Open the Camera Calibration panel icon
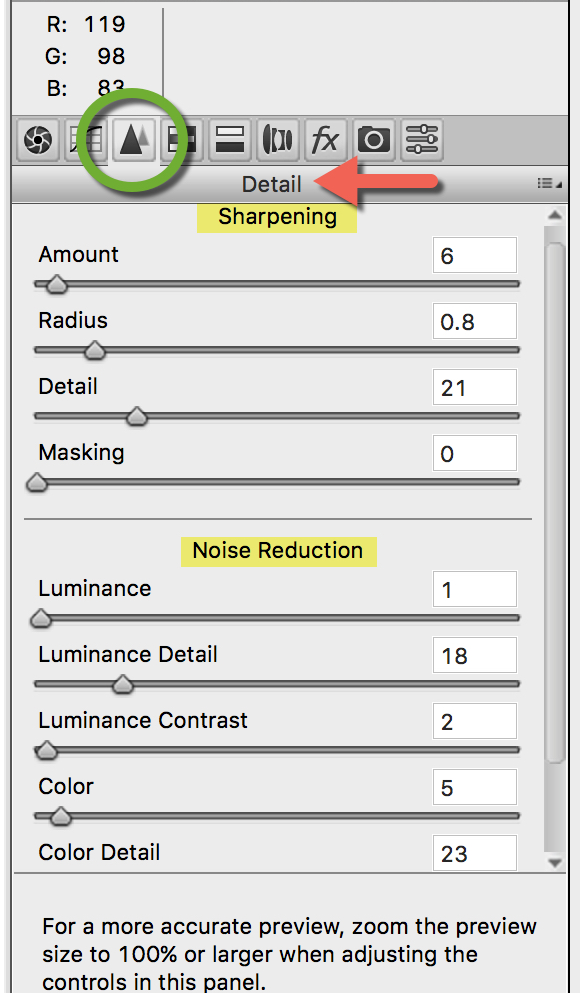The width and height of the screenshot is (580, 993). 374,139
